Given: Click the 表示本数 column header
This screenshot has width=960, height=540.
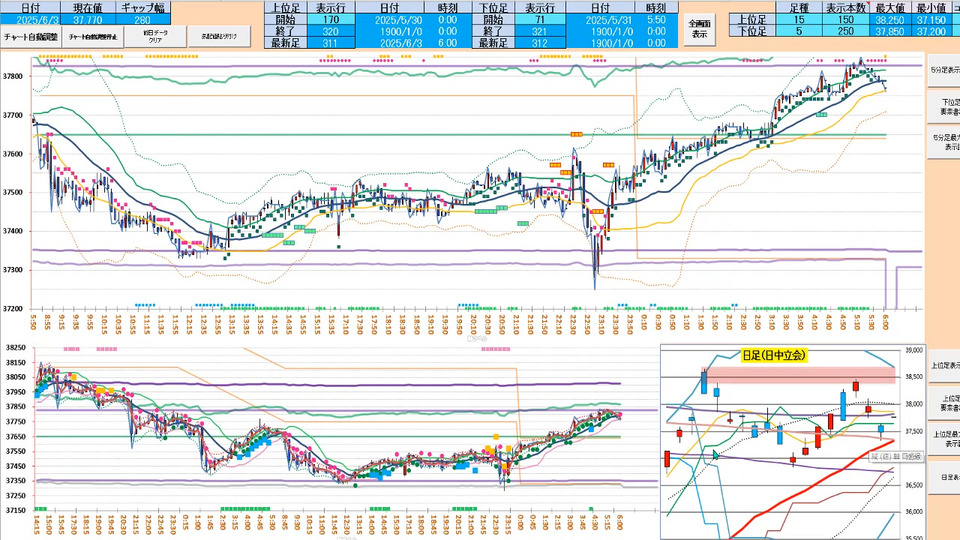Looking at the screenshot, I should [846, 8].
